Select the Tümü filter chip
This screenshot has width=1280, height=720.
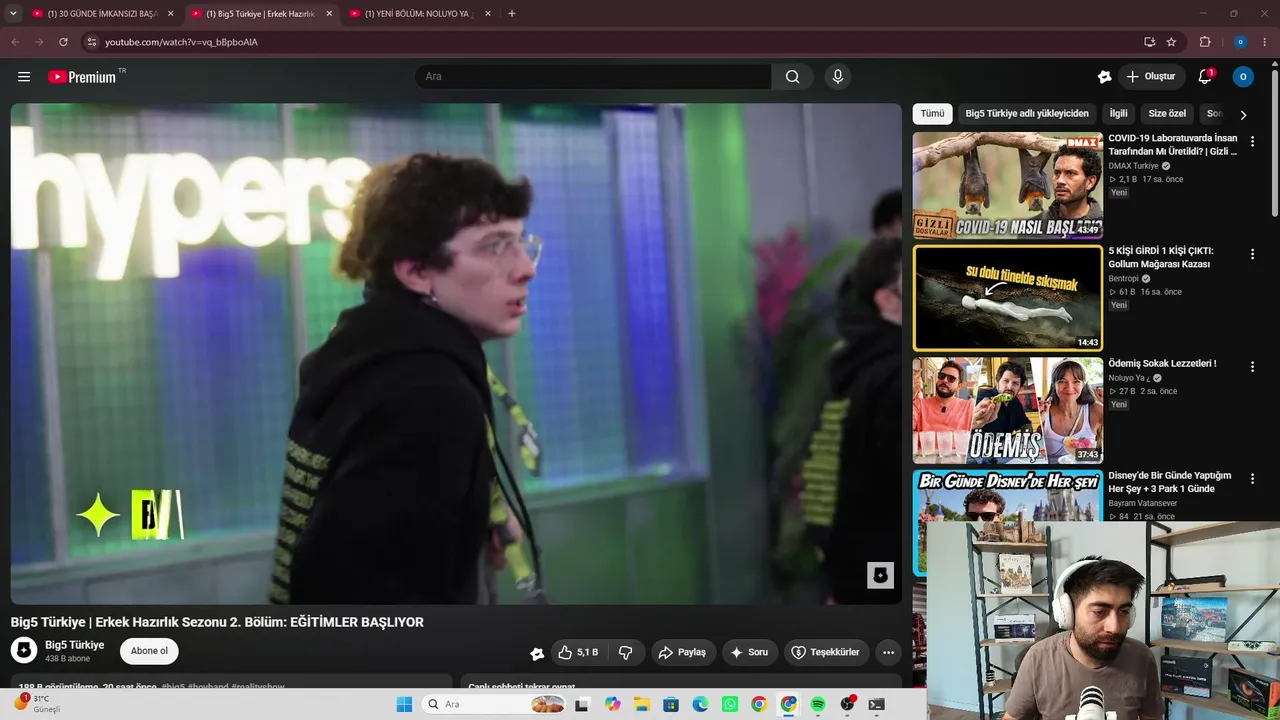coord(932,114)
